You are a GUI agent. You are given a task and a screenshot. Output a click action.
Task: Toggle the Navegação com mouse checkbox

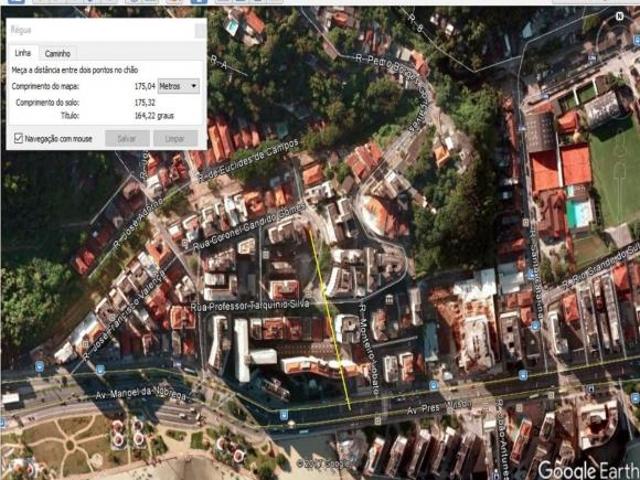tap(18, 138)
